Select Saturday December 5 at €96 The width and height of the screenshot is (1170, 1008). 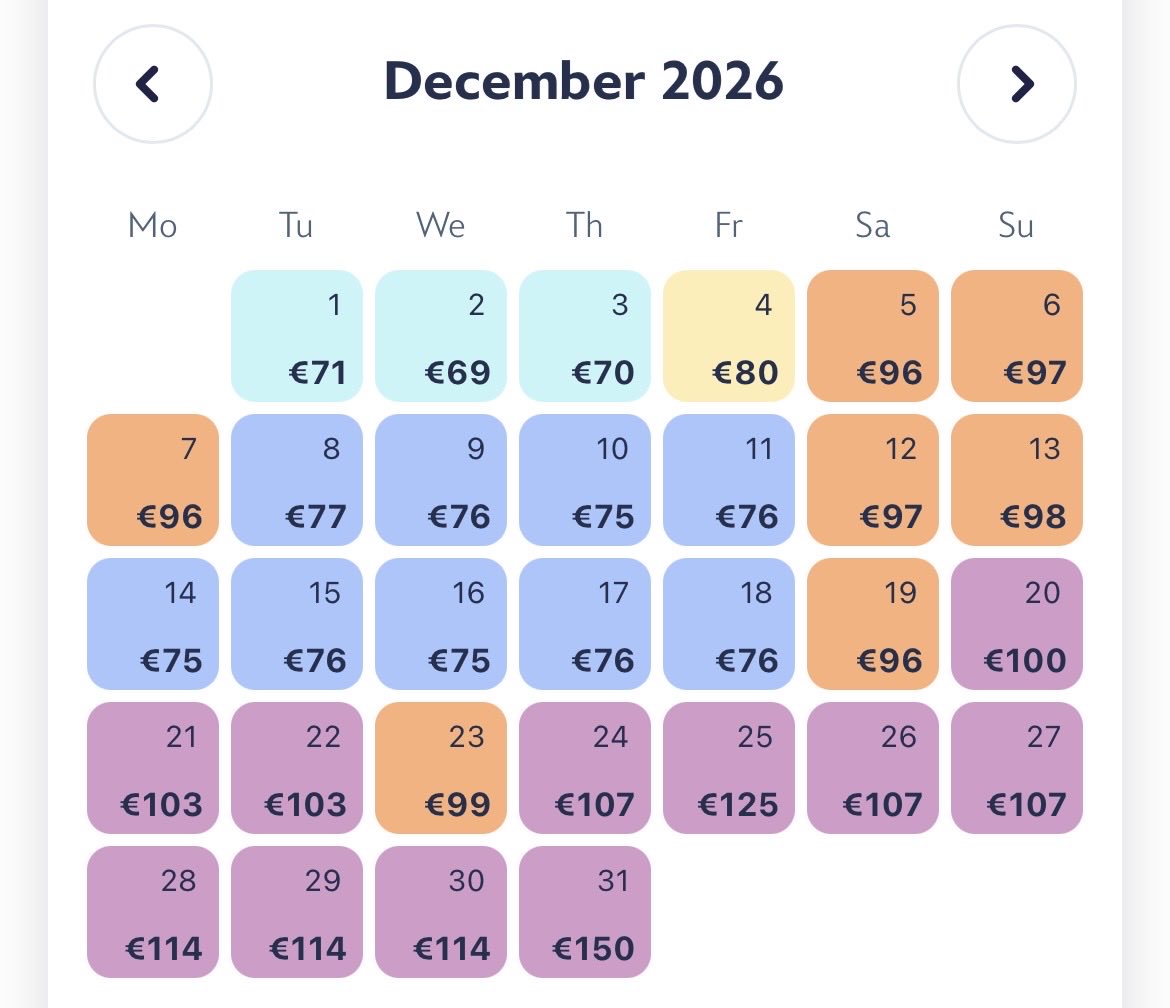(873, 336)
